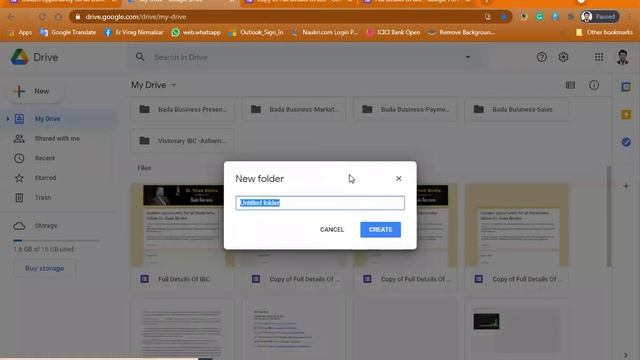640x360 pixels.
Task: Open the Bada Business-Sales folder
Action: 517,109
